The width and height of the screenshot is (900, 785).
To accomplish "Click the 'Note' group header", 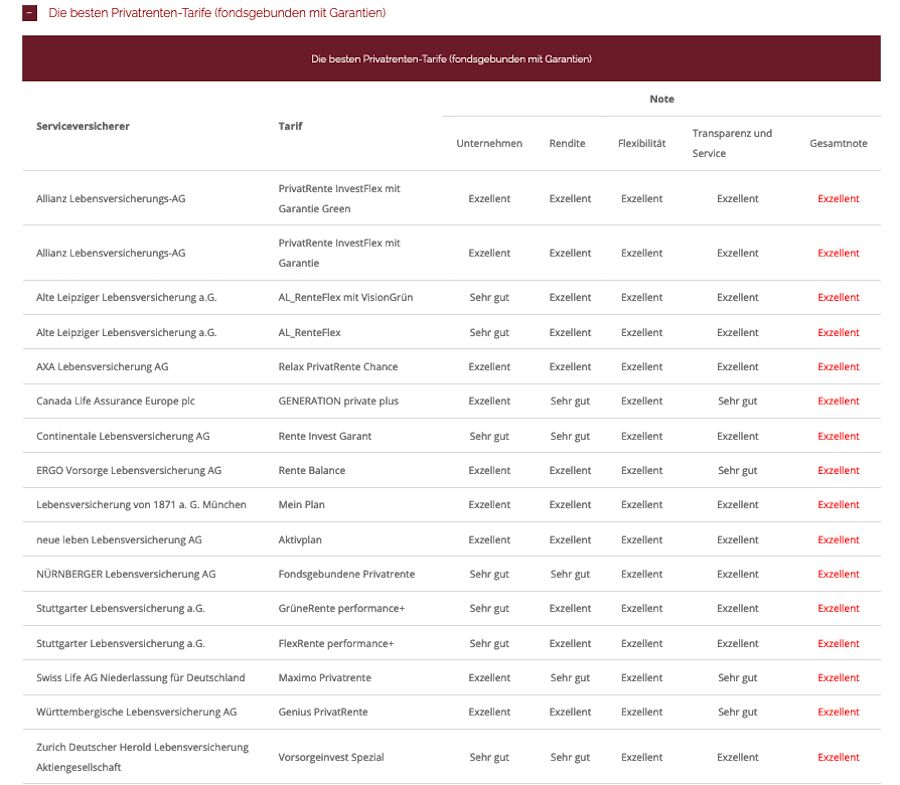I will tap(662, 99).
